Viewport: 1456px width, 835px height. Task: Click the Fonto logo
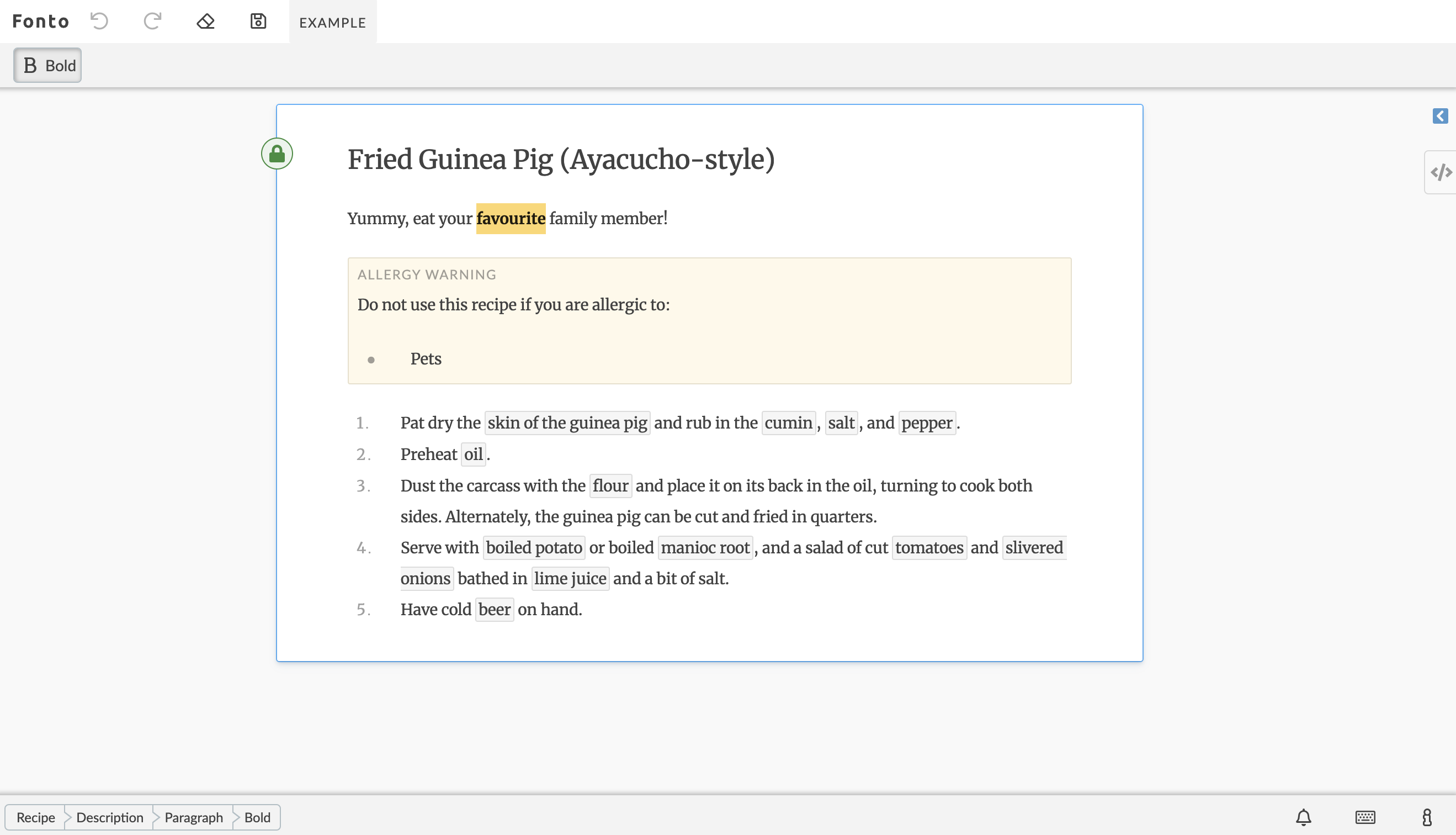pyautogui.click(x=40, y=21)
